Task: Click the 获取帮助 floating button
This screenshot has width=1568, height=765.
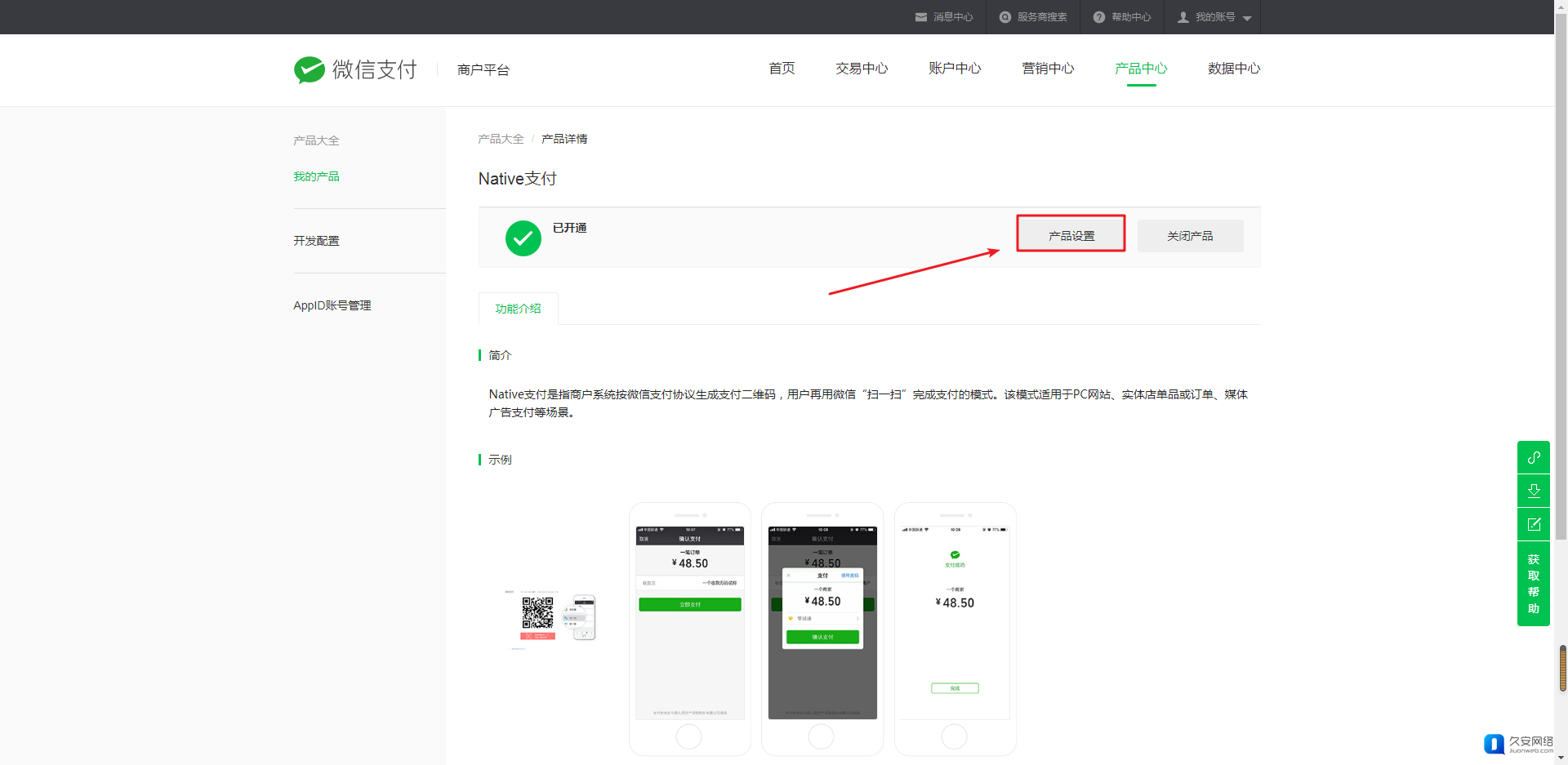Action: click(1534, 584)
